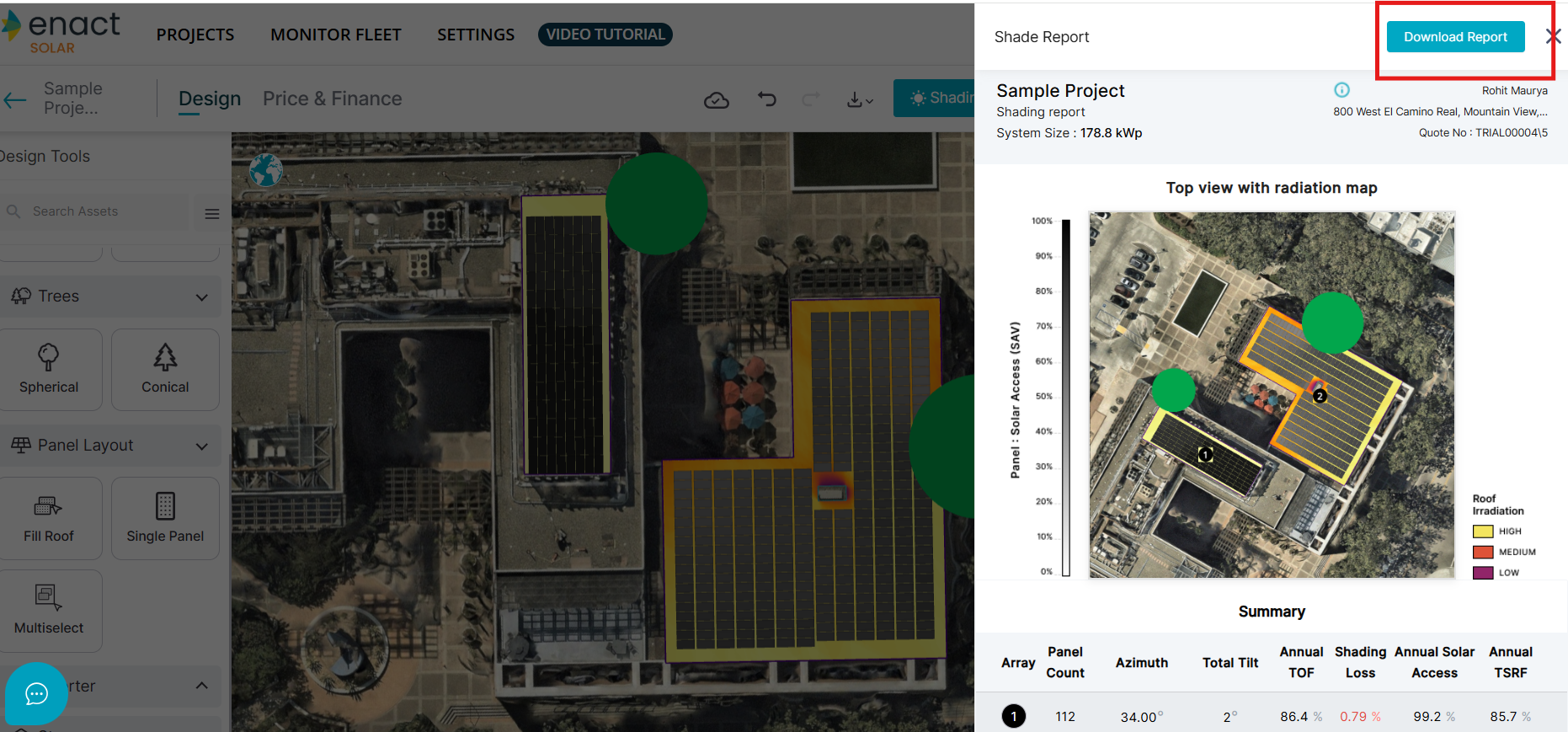This screenshot has height=732, width=1568.
Task: Click the Download Report button
Action: click(1456, 37)
